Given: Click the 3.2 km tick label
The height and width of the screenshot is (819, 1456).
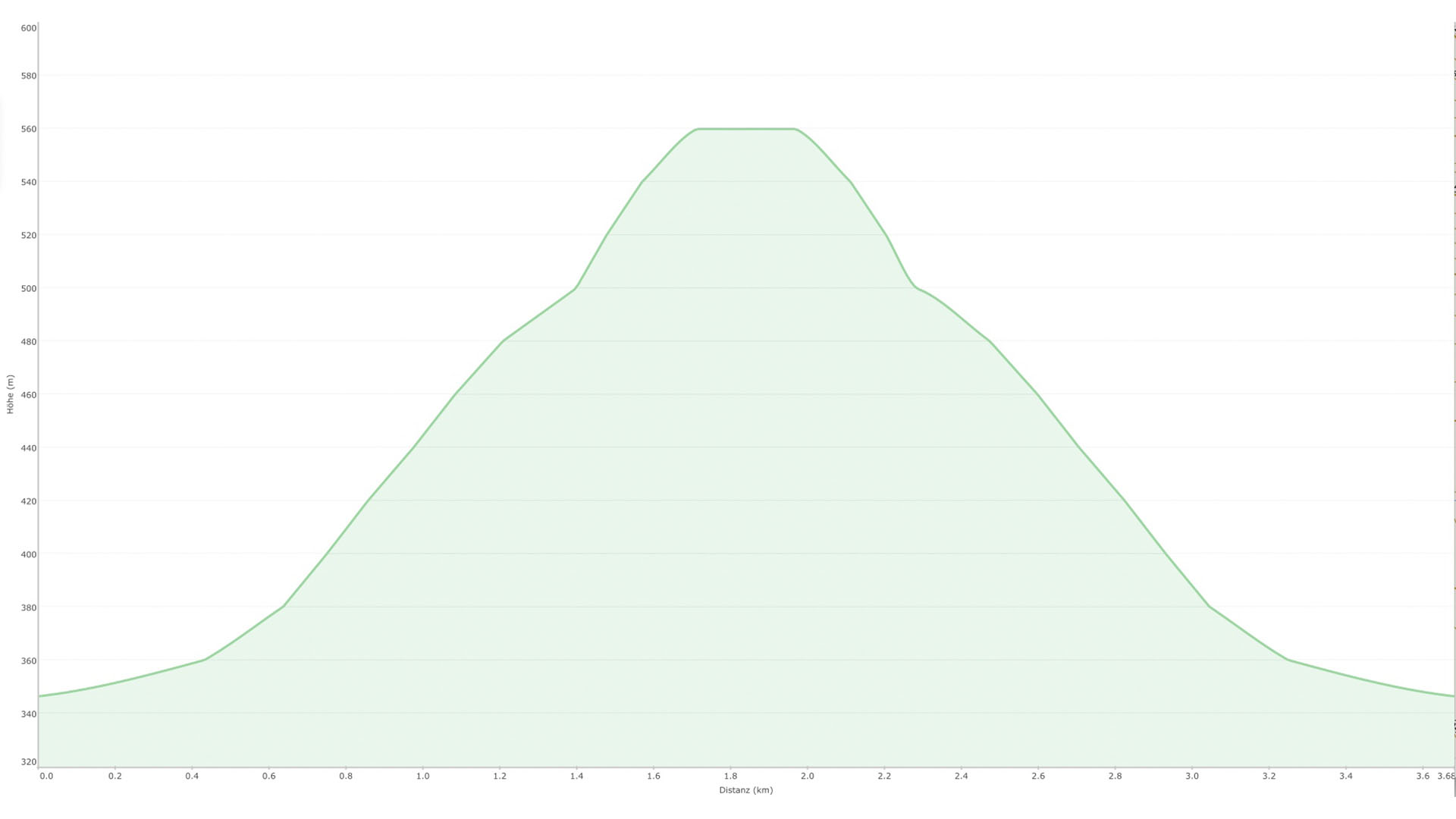Looking at the screenshot, I should tap(1269, 776).
